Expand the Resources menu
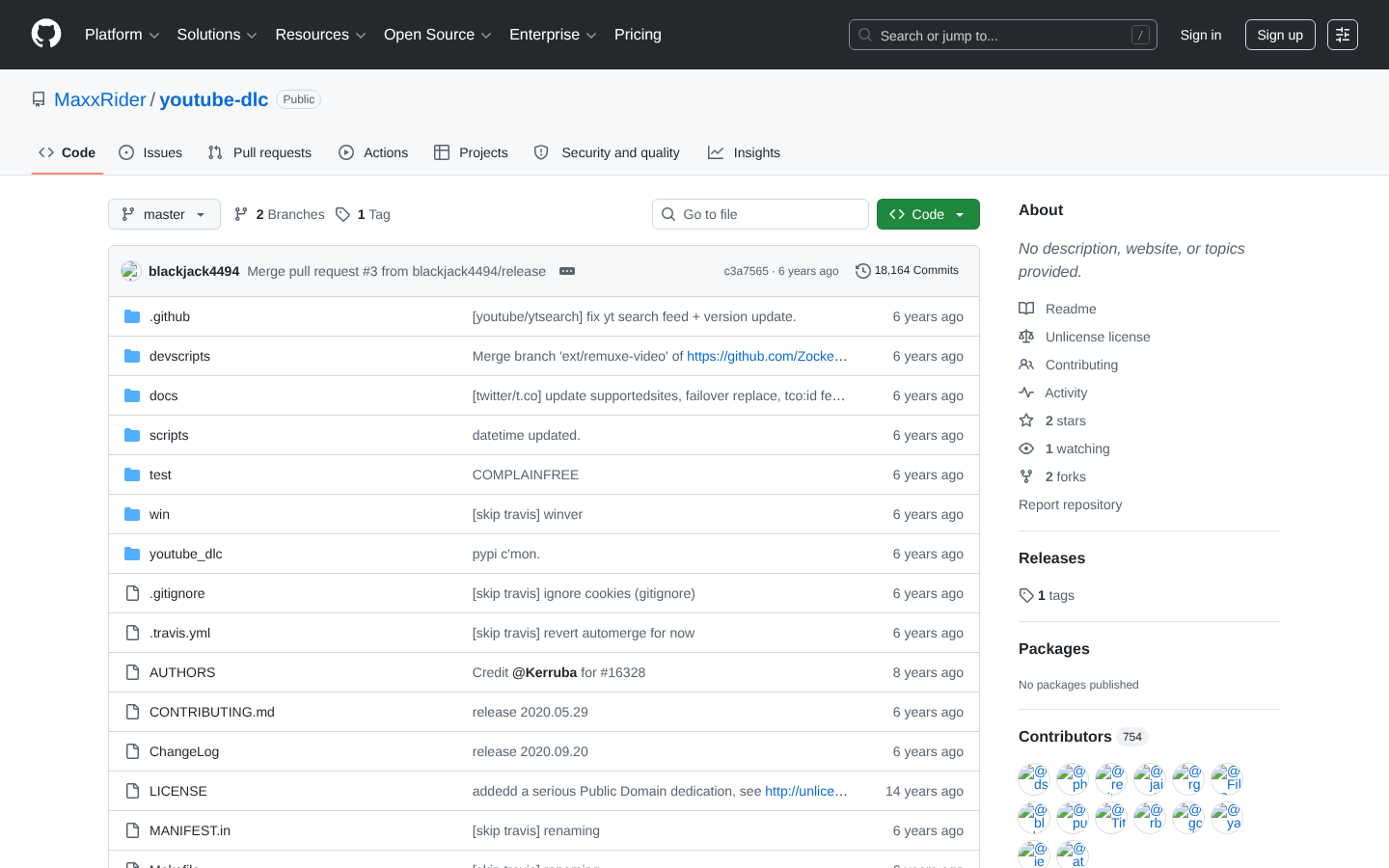The image size is (1389, 868). tap(320, 35)
